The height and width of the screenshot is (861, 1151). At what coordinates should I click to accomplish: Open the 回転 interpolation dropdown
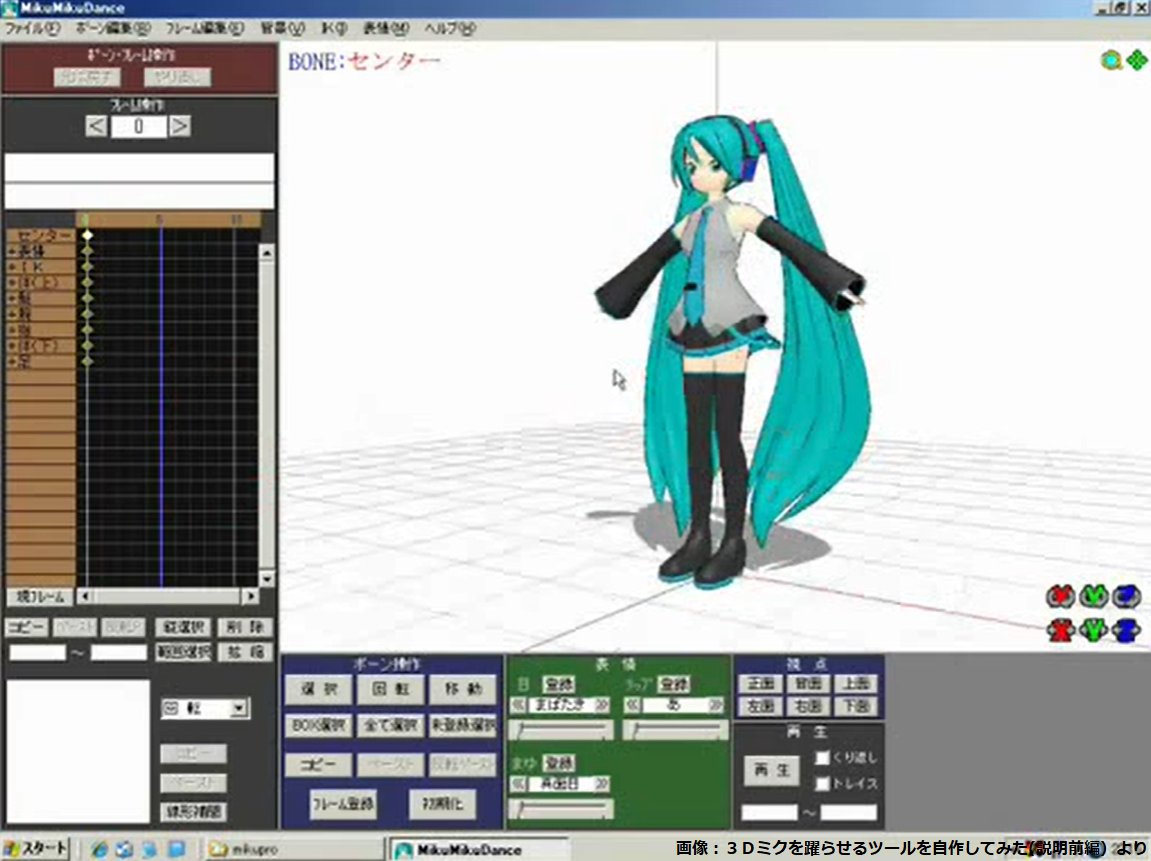(x=239, y=708)
